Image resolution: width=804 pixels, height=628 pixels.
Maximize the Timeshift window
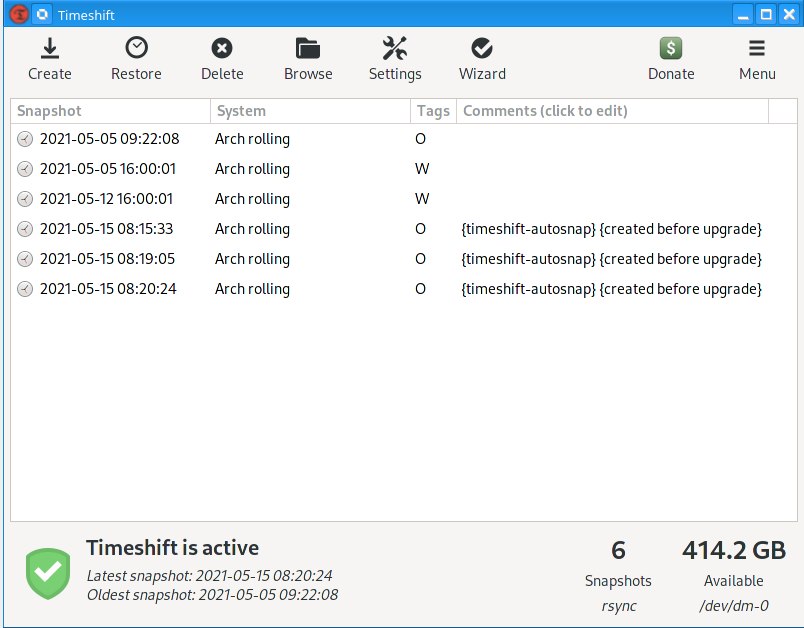[766, 14]
